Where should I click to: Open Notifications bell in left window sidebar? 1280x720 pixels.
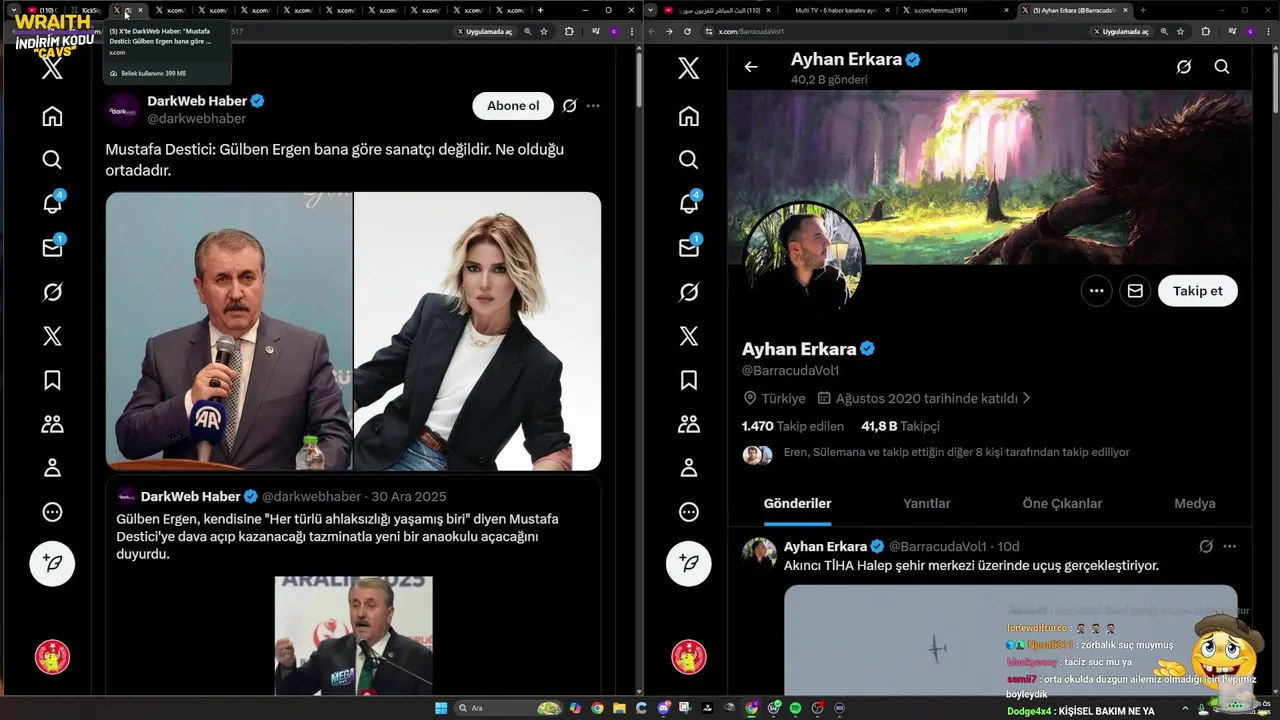coord(52,203)
